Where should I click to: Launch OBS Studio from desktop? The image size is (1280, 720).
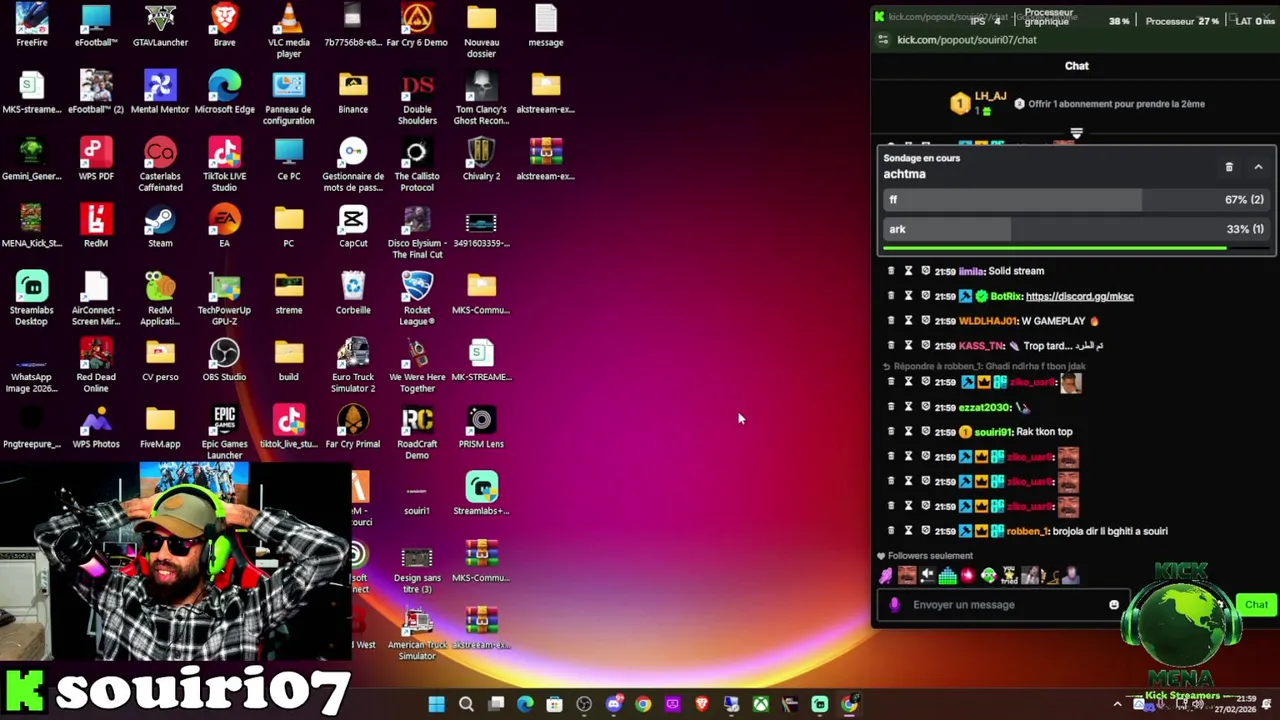(224, 361)
